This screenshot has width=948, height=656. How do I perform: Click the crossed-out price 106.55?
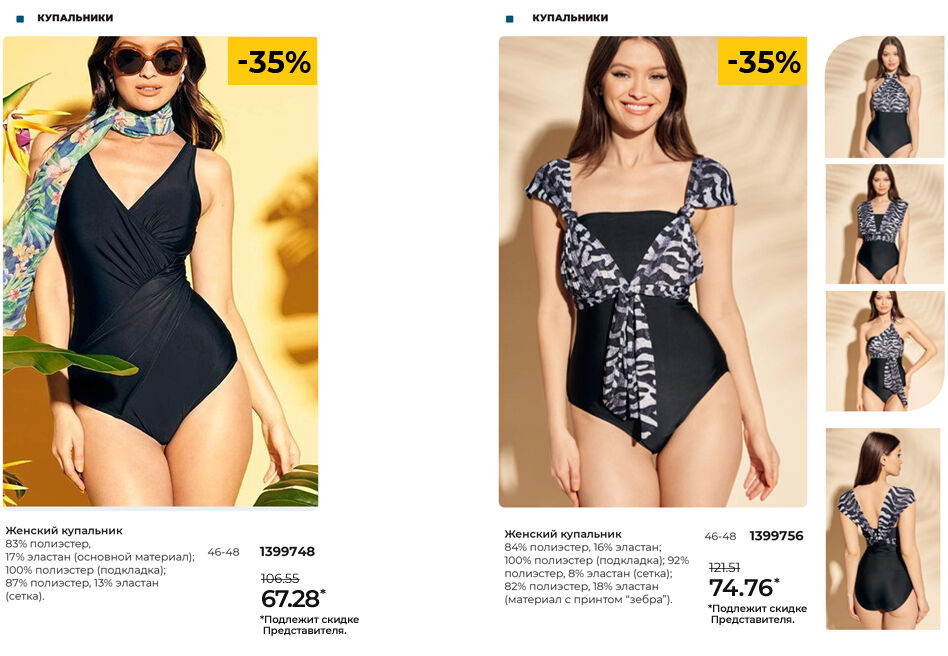coord(280,579)
